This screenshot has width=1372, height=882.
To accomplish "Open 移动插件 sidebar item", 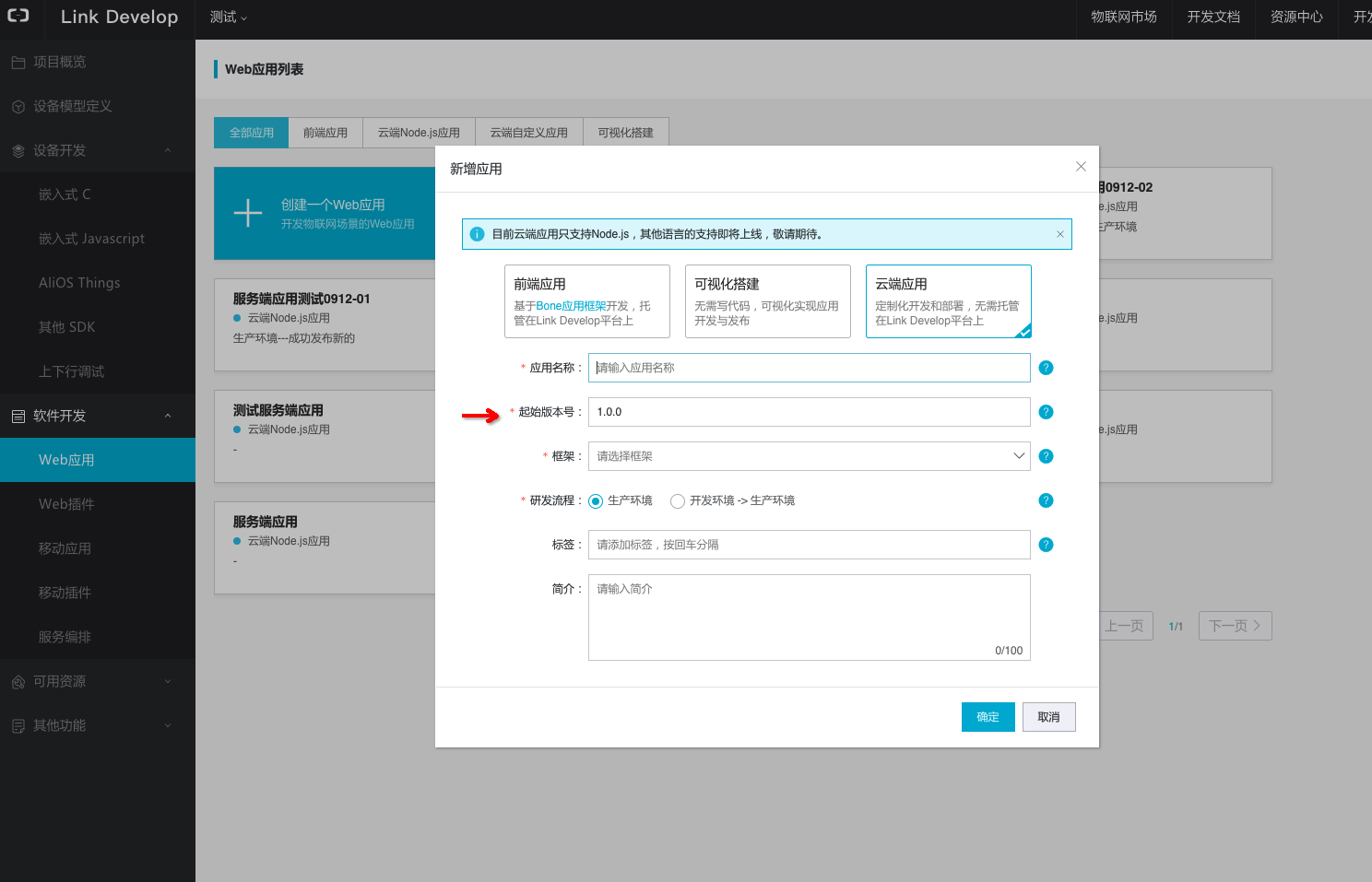I will pos(98,593).
